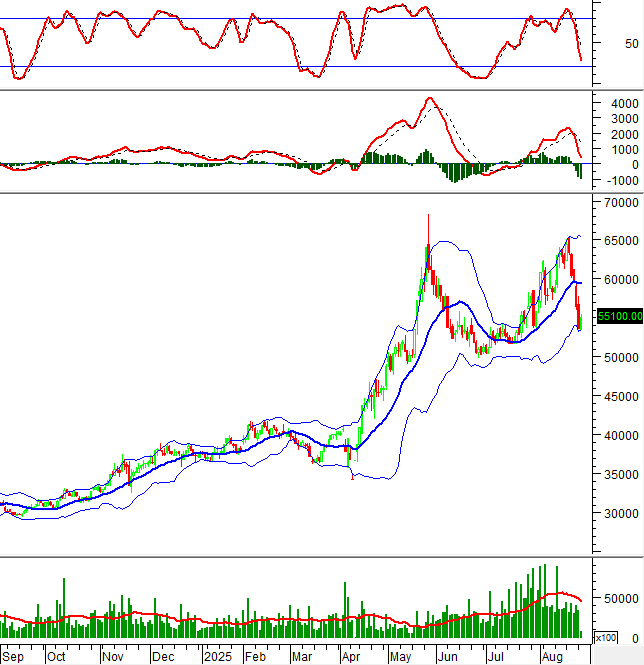The height and width of the screenshot is (665, 644).
Task: Select the Feb month label on time axis
Action: pos(255,657)
